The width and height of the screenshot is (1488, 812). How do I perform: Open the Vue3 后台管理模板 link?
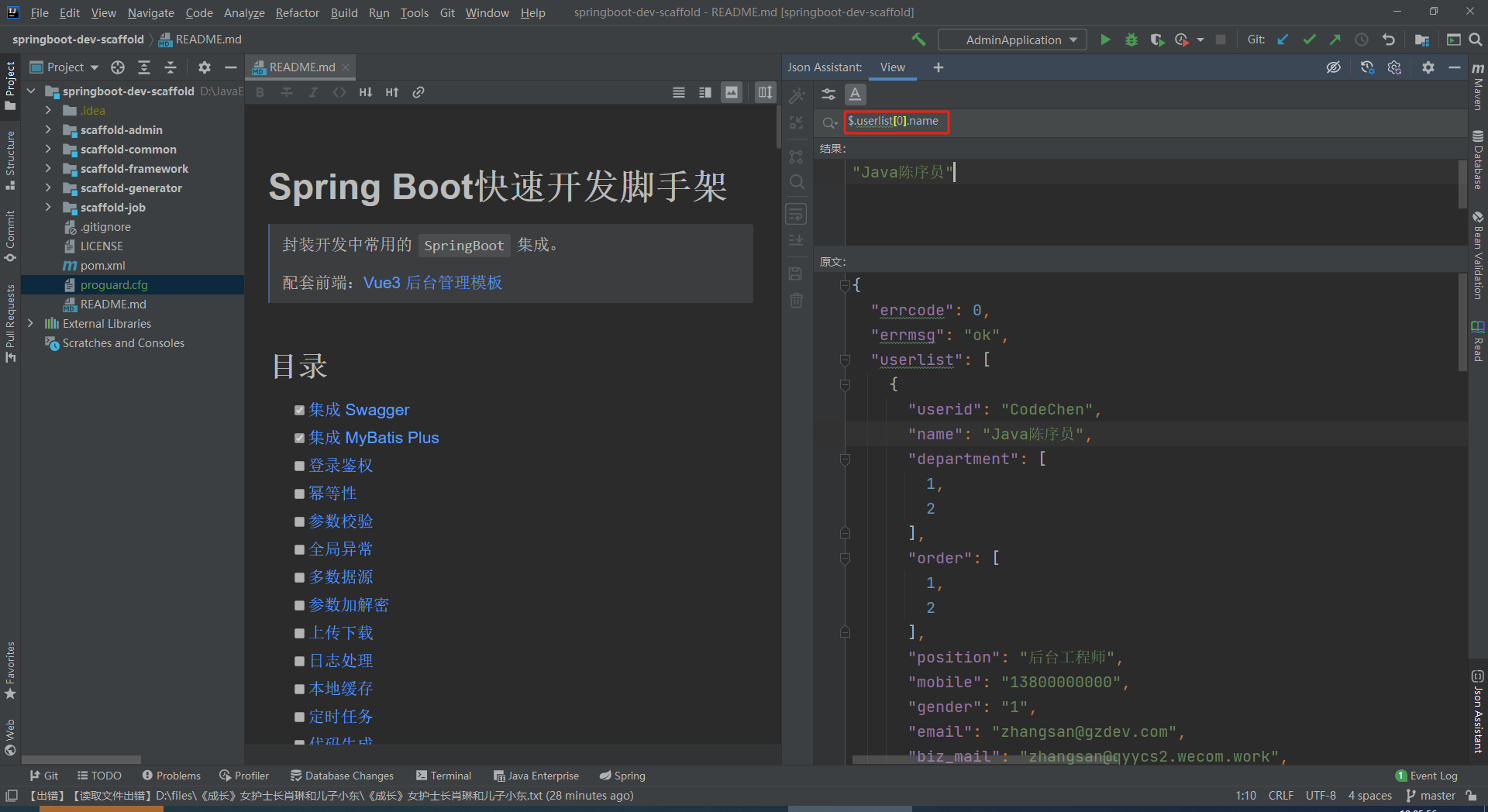432,283
